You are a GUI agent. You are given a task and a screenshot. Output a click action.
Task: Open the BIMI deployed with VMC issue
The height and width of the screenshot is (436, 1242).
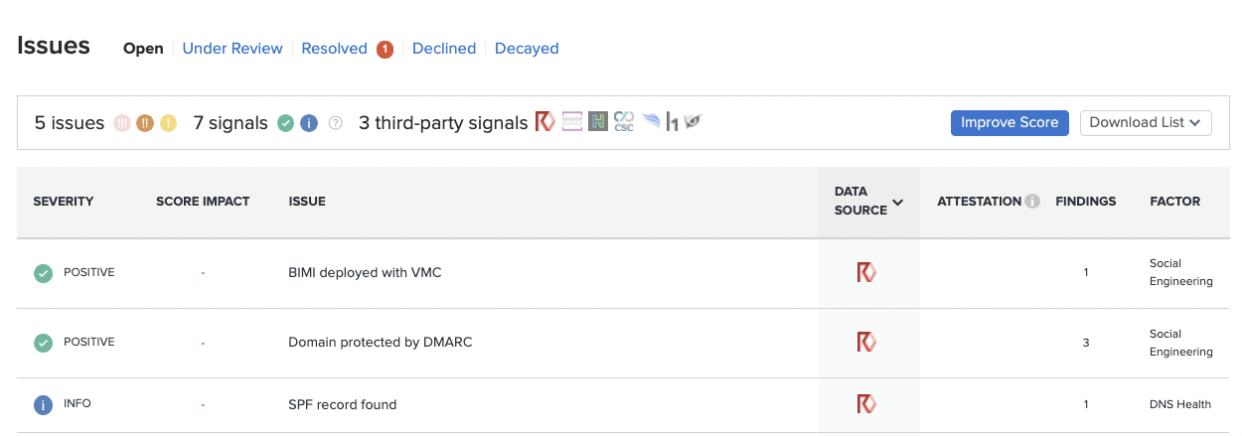[x=364, y=272]
